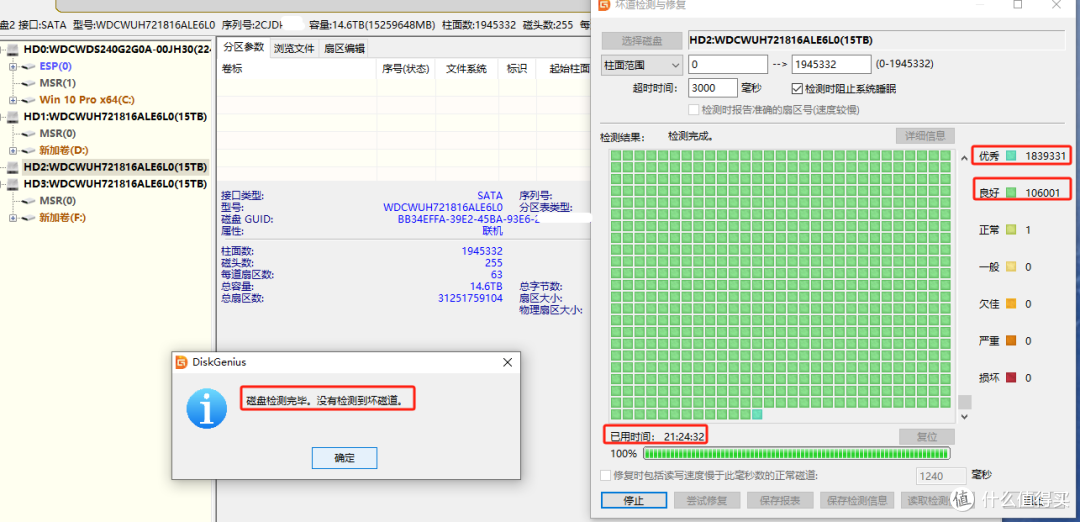Click the 坏道检测与修复 window logo icon
Screen dimensions: 1080x522
(603, 6)
